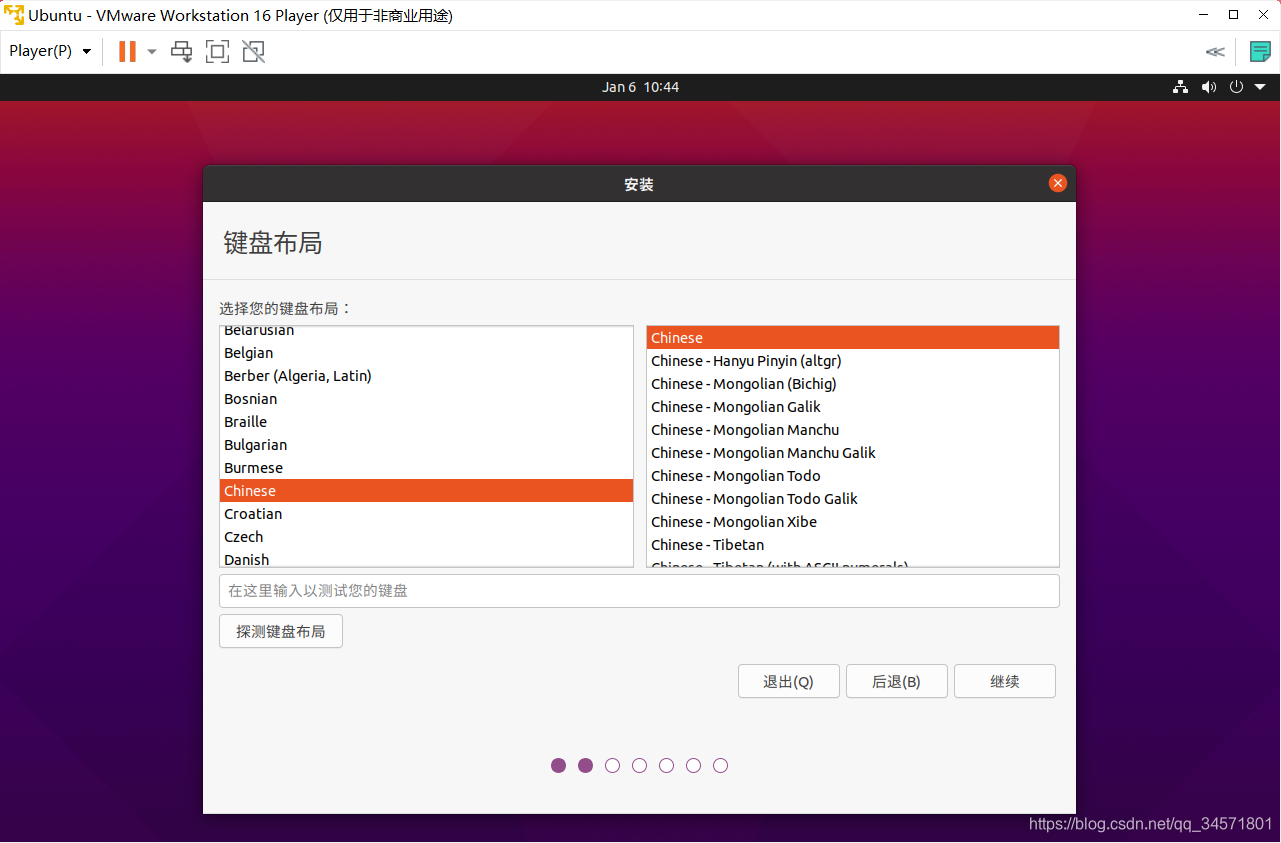Open the VMware notes/message icon

point(1260,52)
